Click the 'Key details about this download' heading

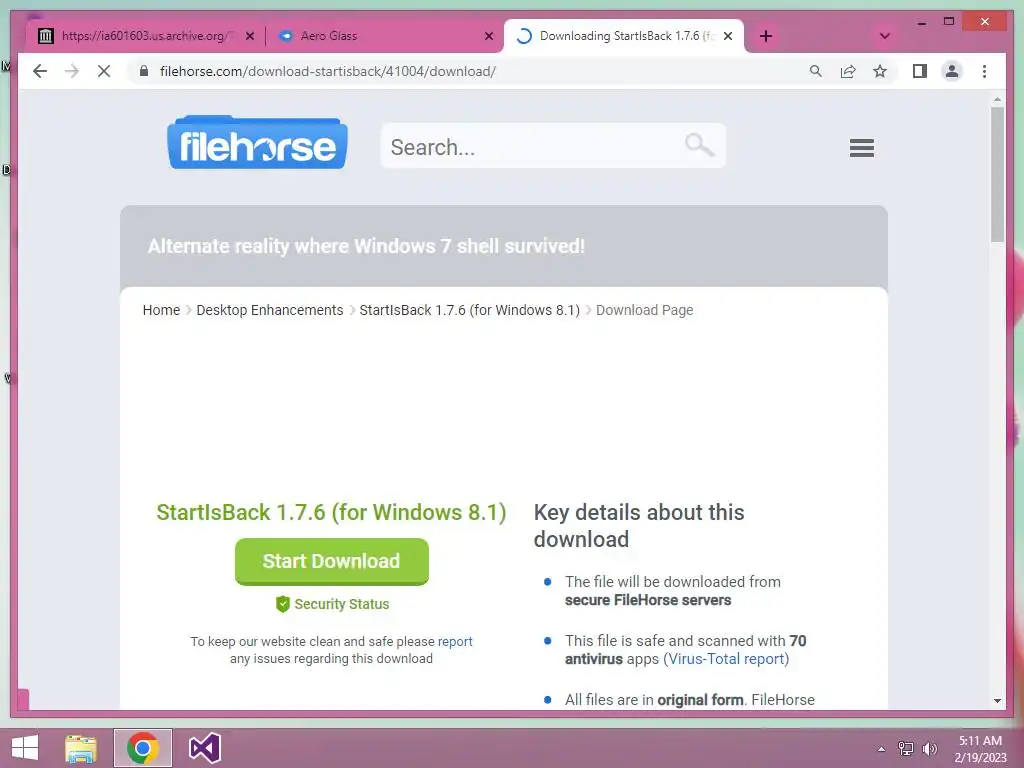click(x=639, y=526)
